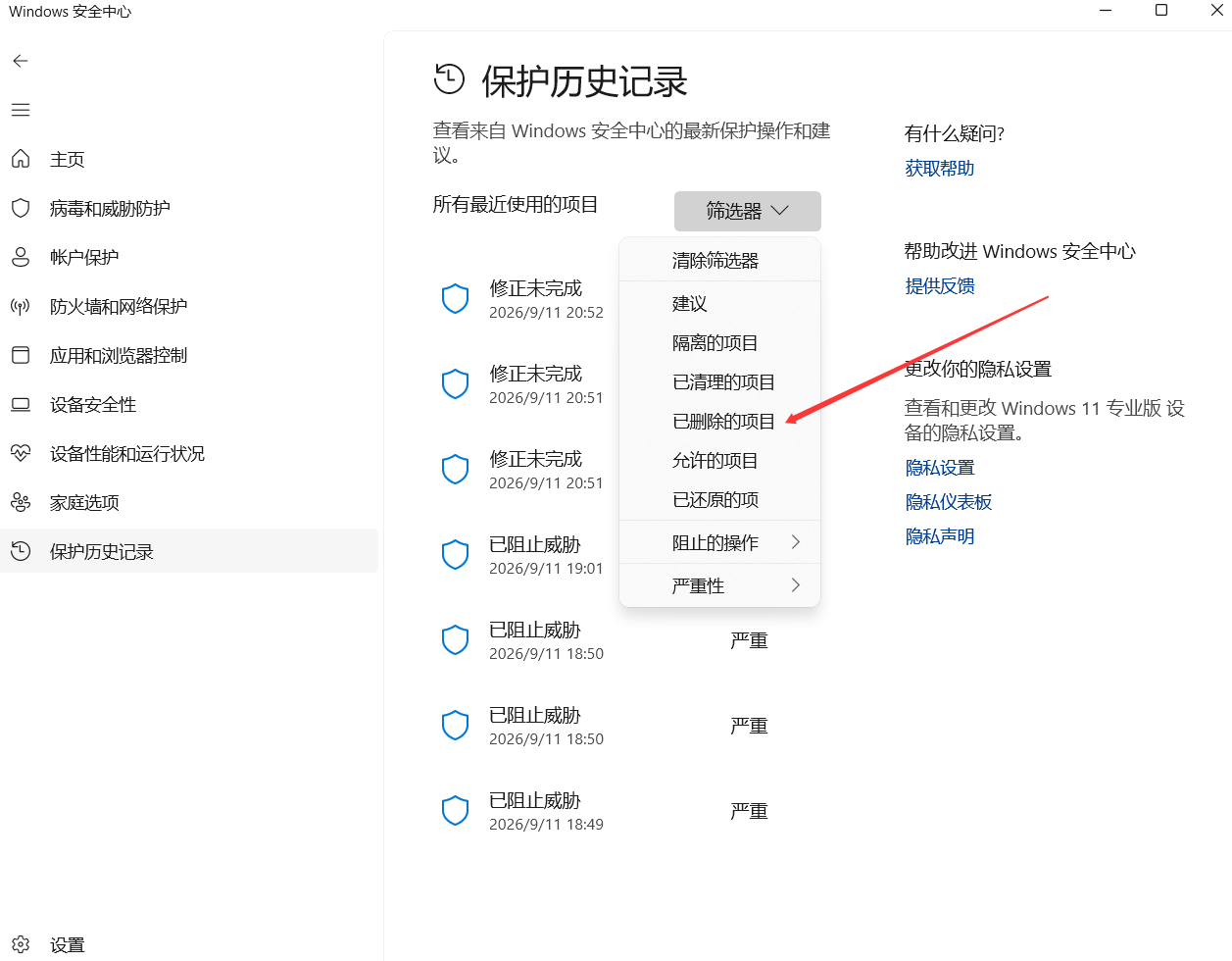This screenshot has width=1232, height=961.
Task: Click the 保护历史记录 page heading
Action: tap(584, 81)
